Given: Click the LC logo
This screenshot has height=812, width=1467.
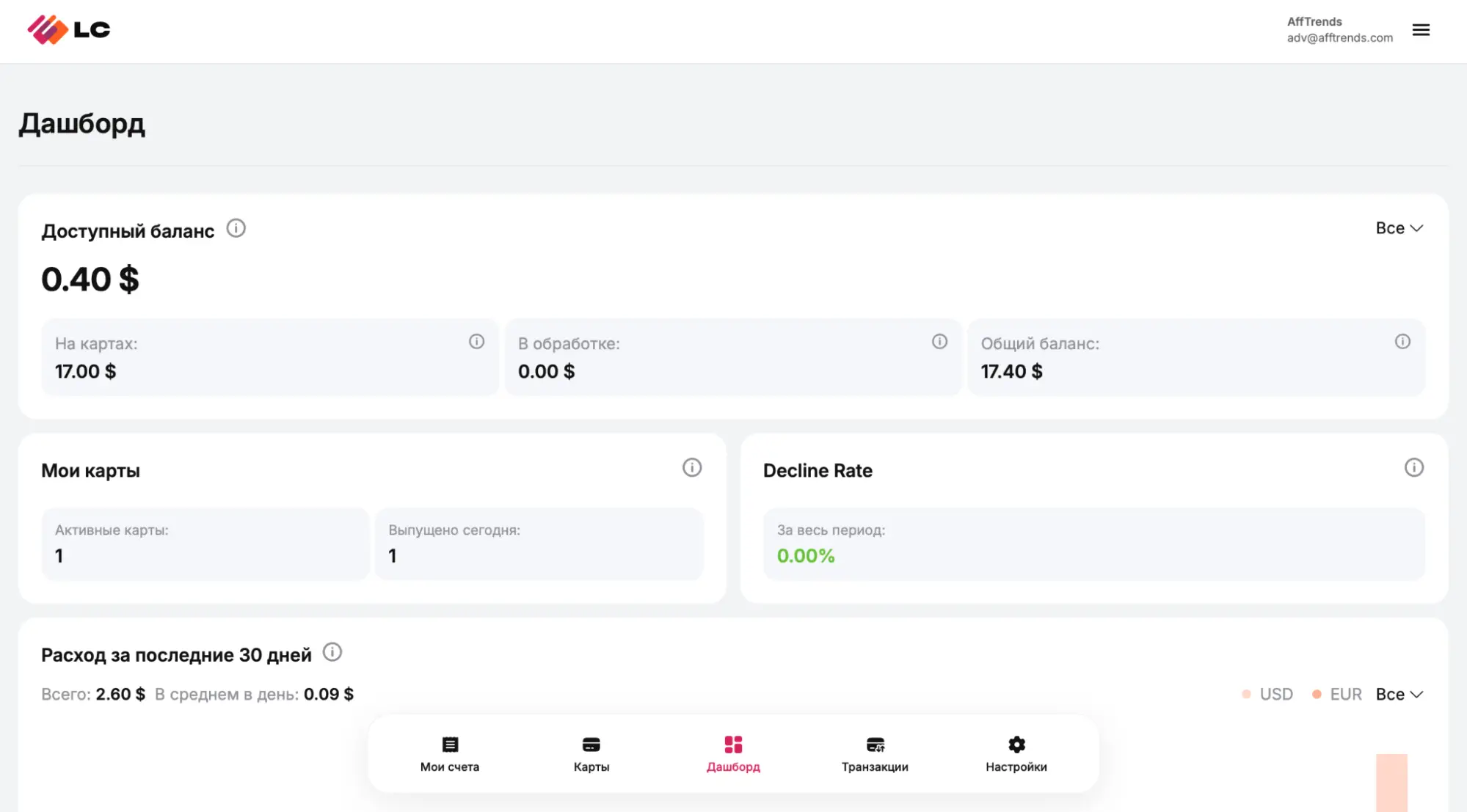Looking at the screenshot, I should click(69, 30).
